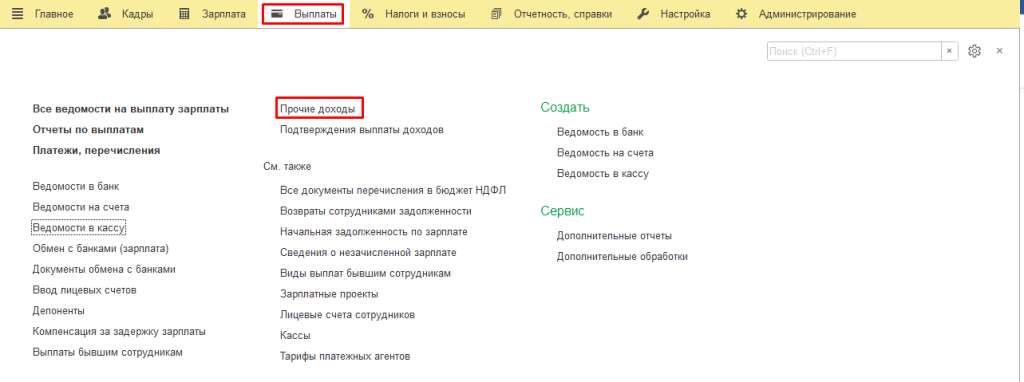Click the Кадры people icon

coord(104,14)
